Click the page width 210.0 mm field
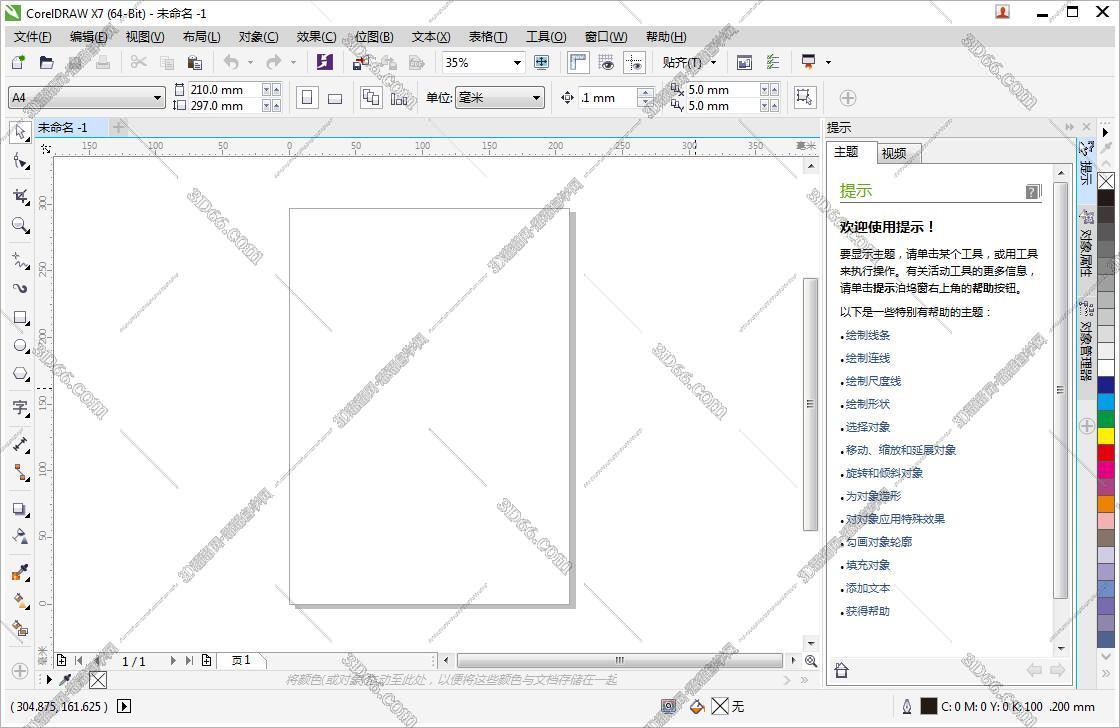 coord(224,90)
